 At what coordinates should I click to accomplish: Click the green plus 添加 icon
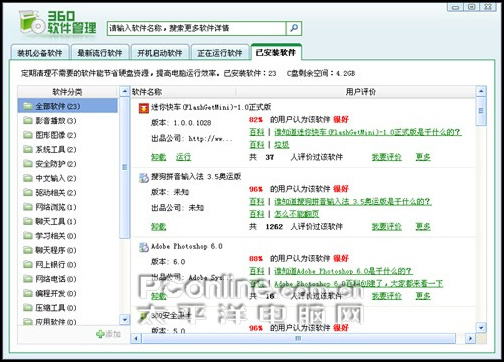pyautogui.click(x=100, y=334)
